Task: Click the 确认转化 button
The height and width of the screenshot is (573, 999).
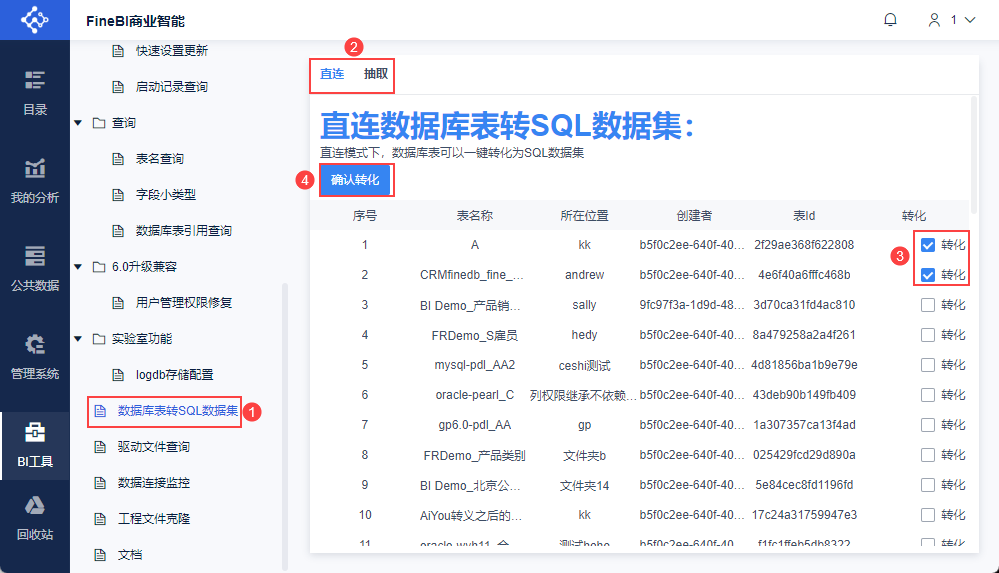Action: click(x=355, y=180)
